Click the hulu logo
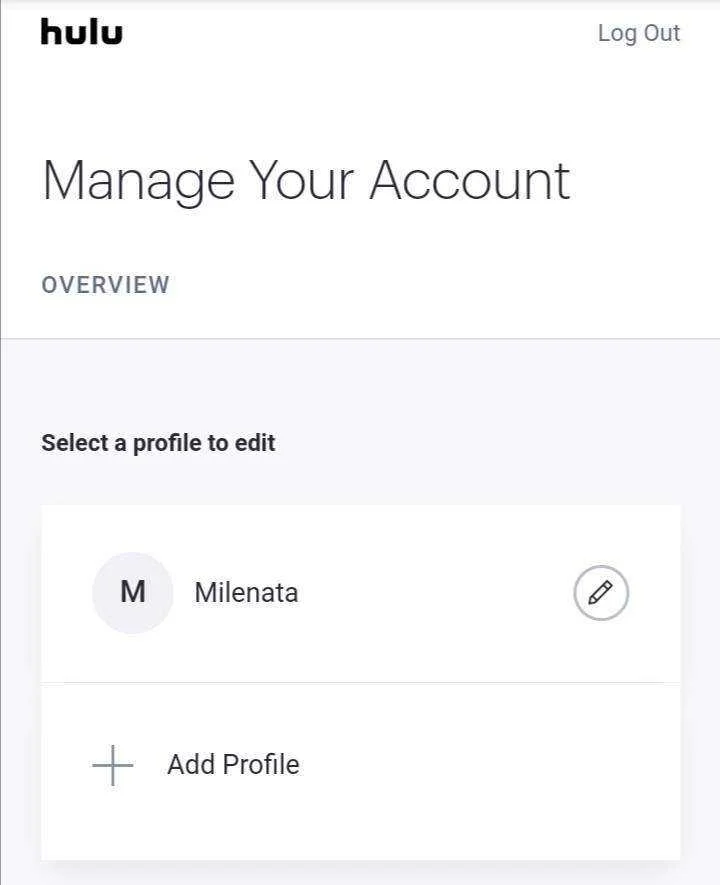This screenshot has width=720, height=885. [82, 32]
